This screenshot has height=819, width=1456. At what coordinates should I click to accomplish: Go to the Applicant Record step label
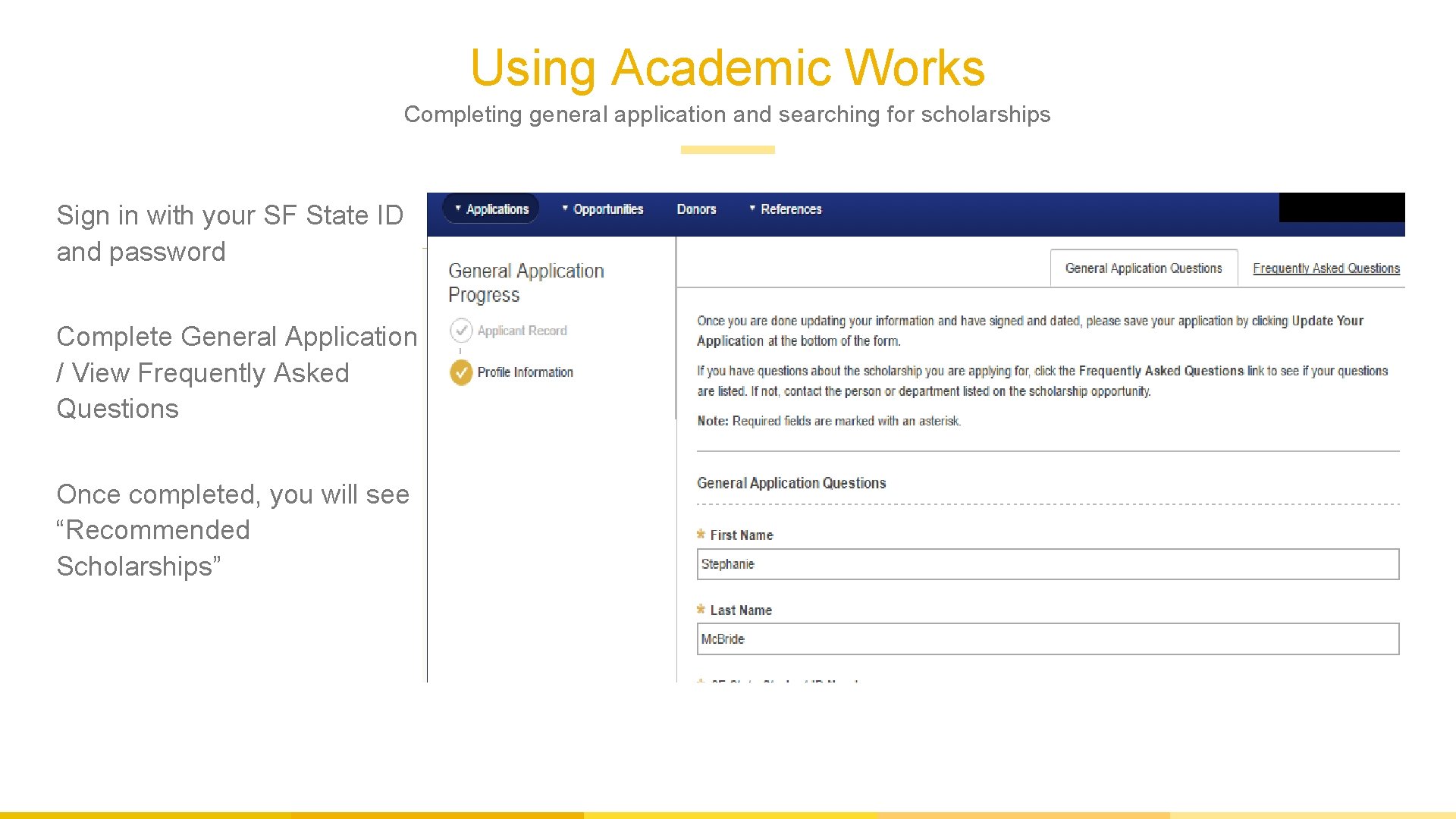(522, 331)
